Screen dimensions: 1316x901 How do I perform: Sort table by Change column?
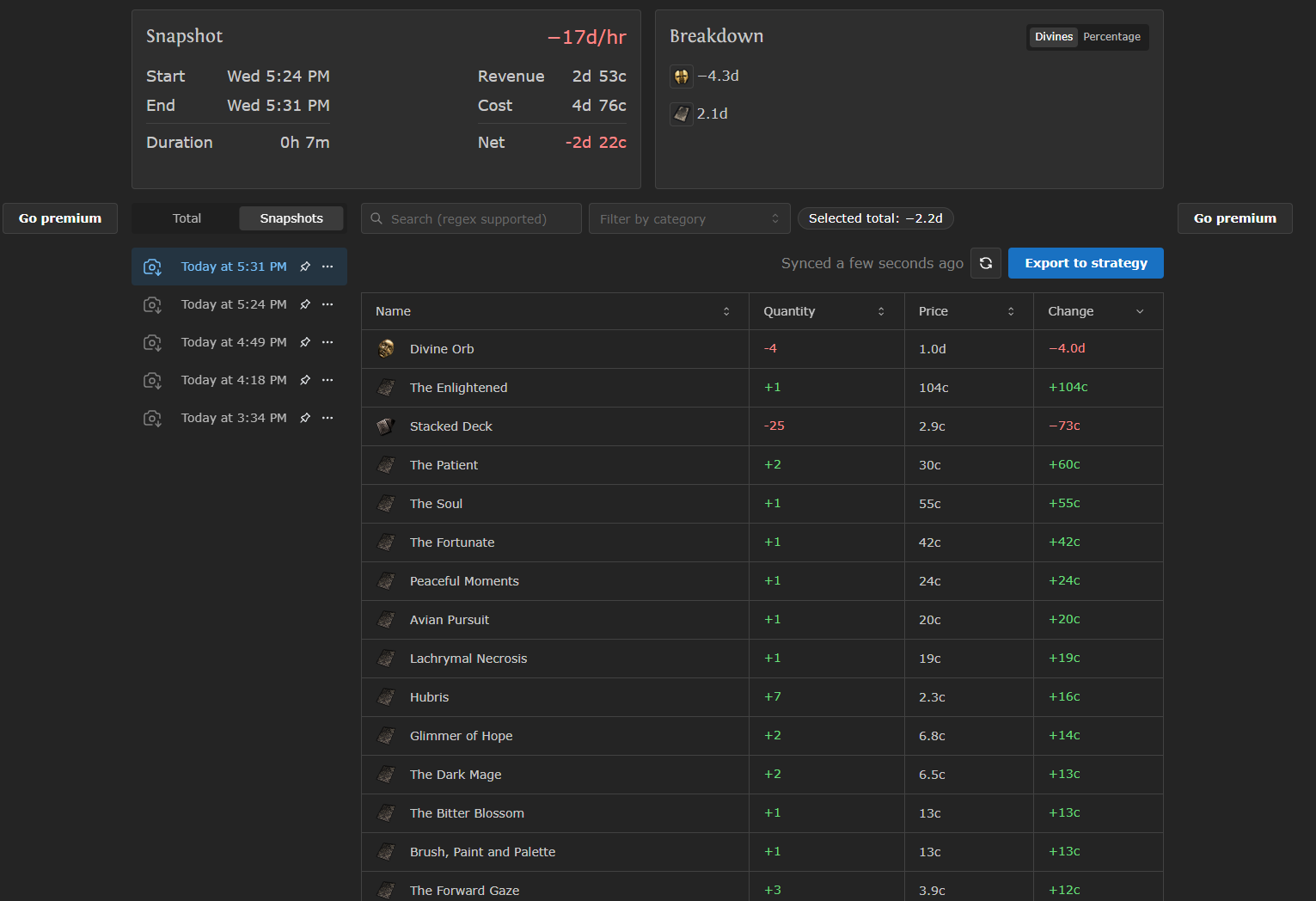1098,311
